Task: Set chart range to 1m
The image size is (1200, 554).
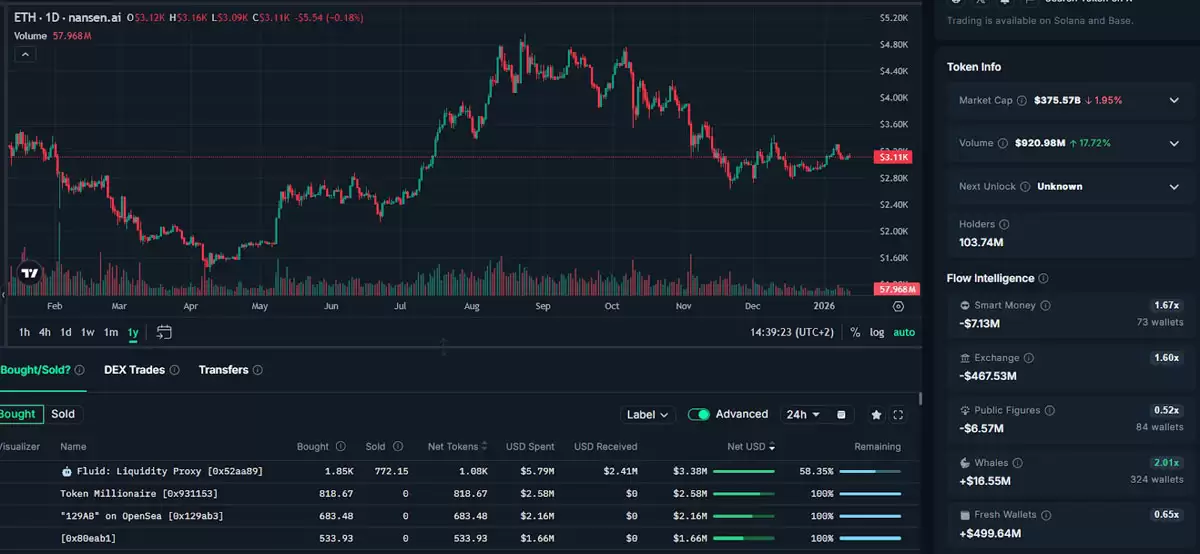Action: coord(111,332)
